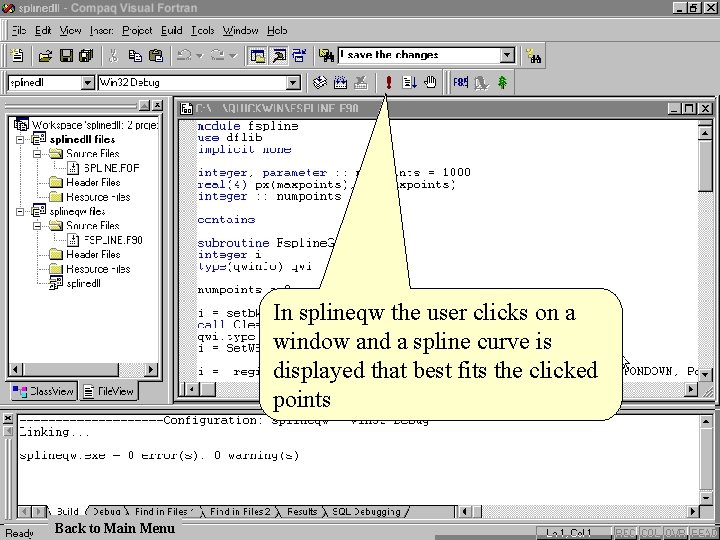Open the Edit menu
Screen dimensions: 720x540
point(43,31)
